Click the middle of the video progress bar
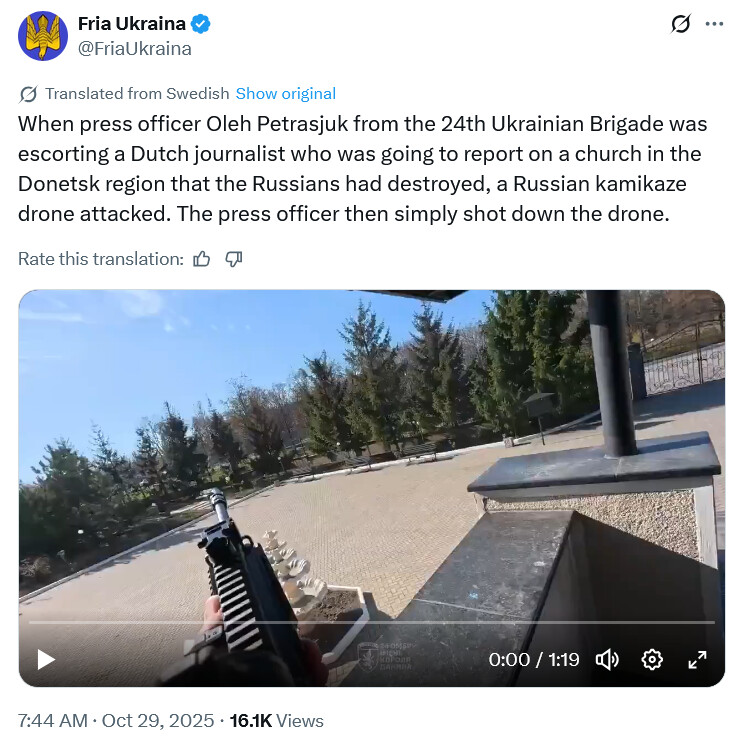746x747 pixels. click(372, 622)
